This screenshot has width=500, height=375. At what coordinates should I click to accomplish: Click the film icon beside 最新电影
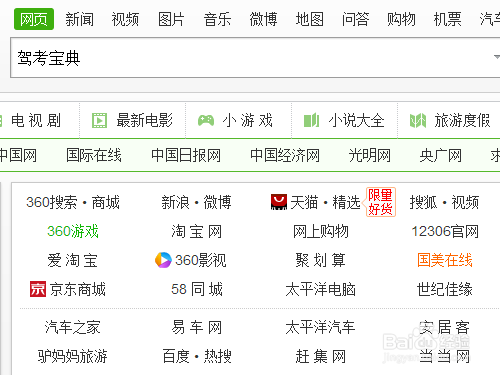click(x=99, y=121)
